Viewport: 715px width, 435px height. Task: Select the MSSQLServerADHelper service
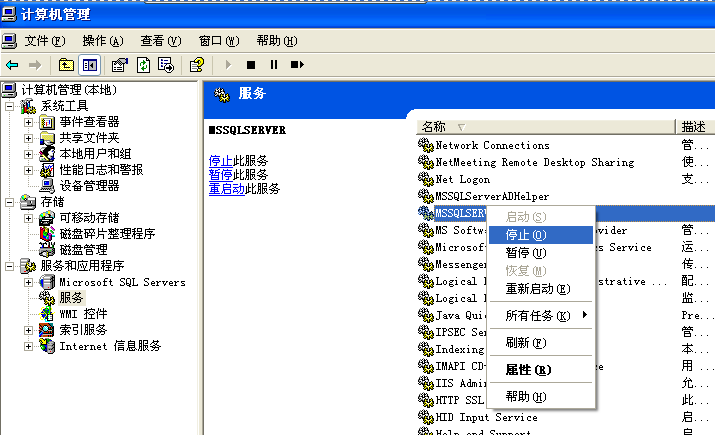pos(492,197)
